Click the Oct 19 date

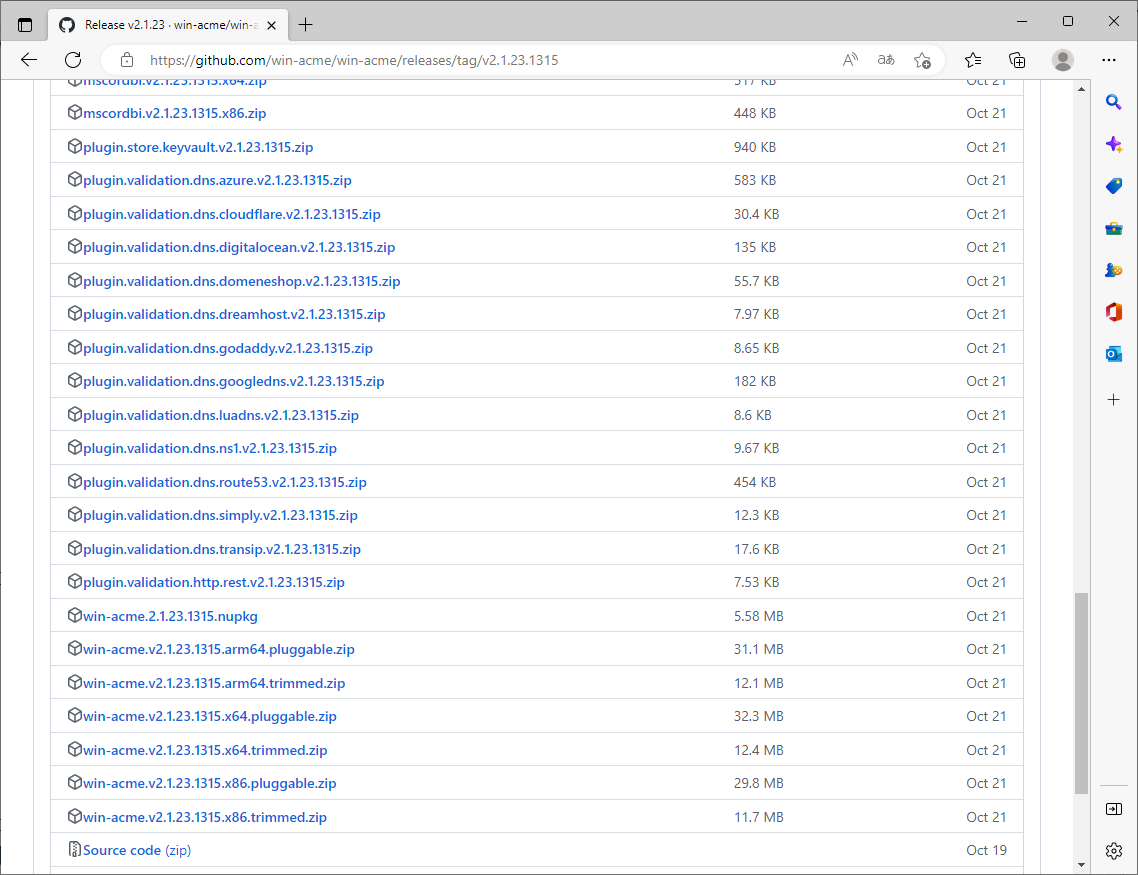986,850
